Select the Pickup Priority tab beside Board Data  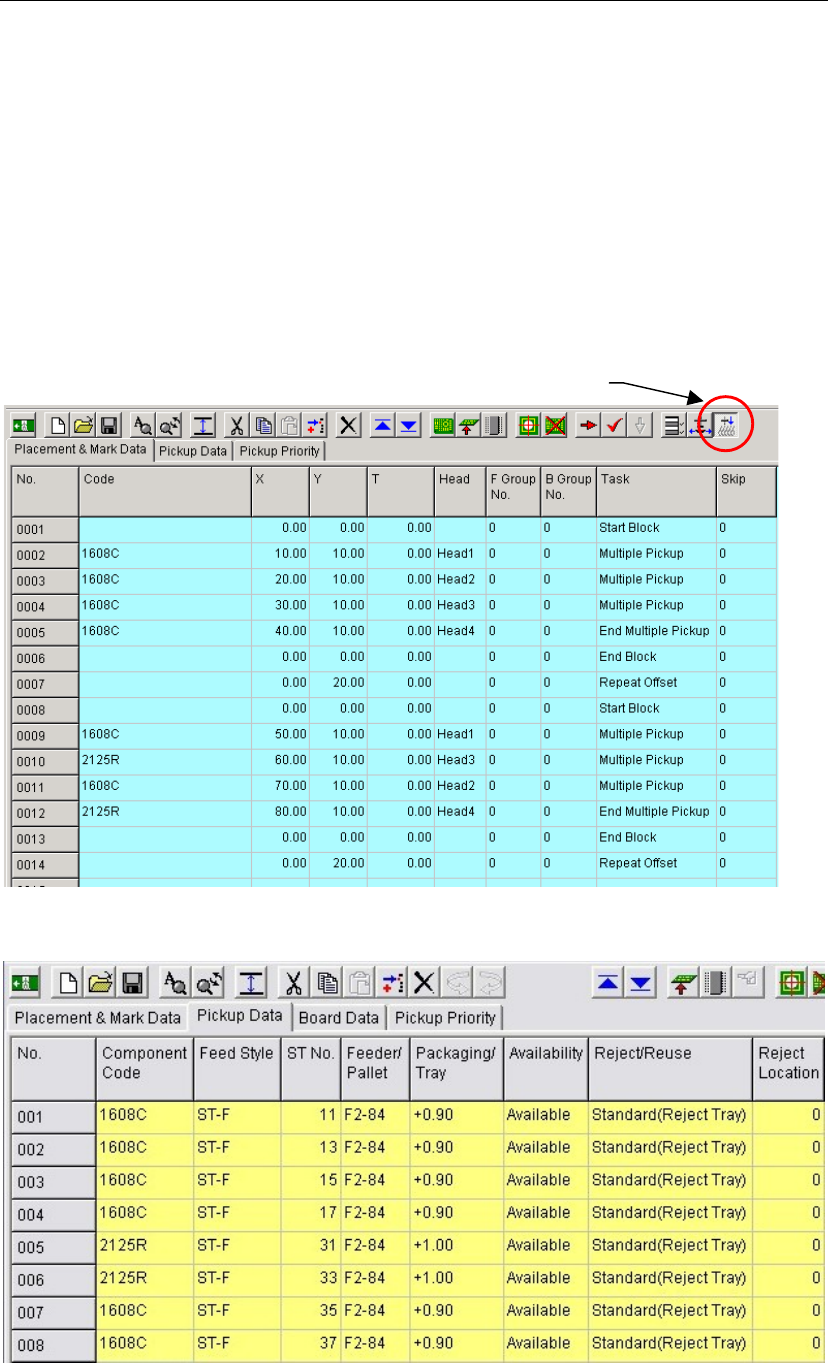[x=446, y=1018]
